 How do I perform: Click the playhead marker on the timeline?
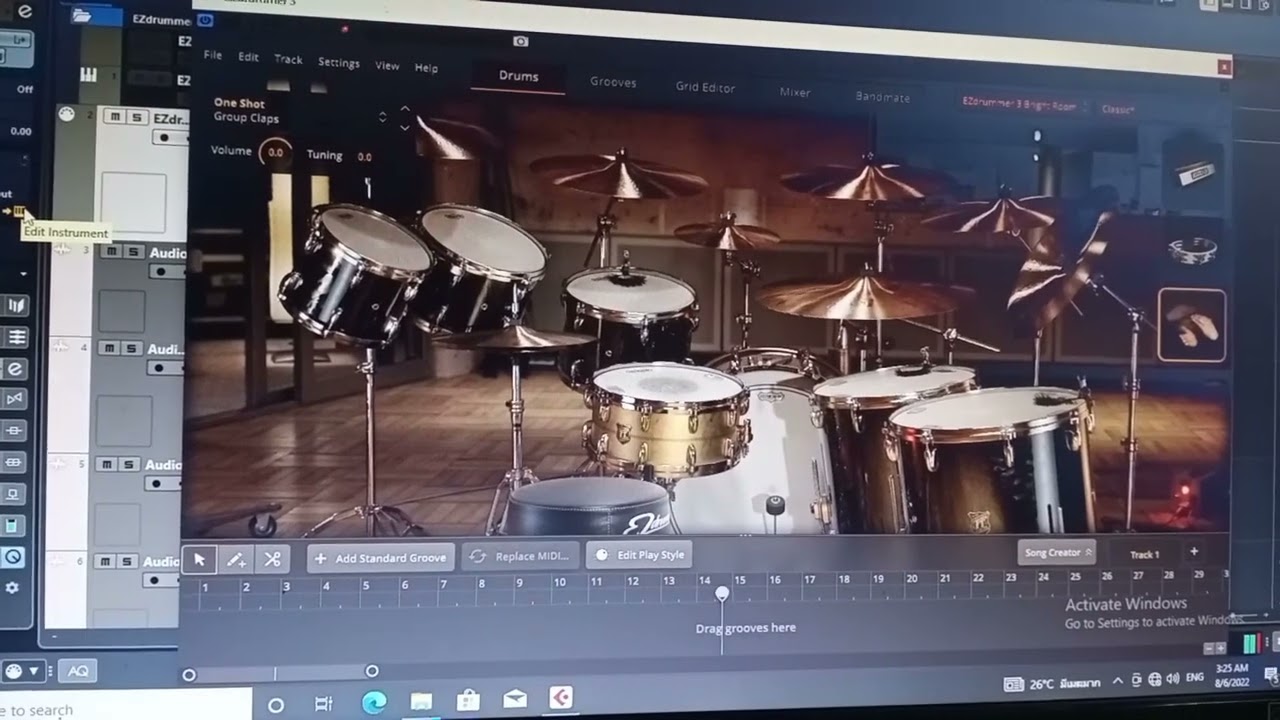click(722, 593)
